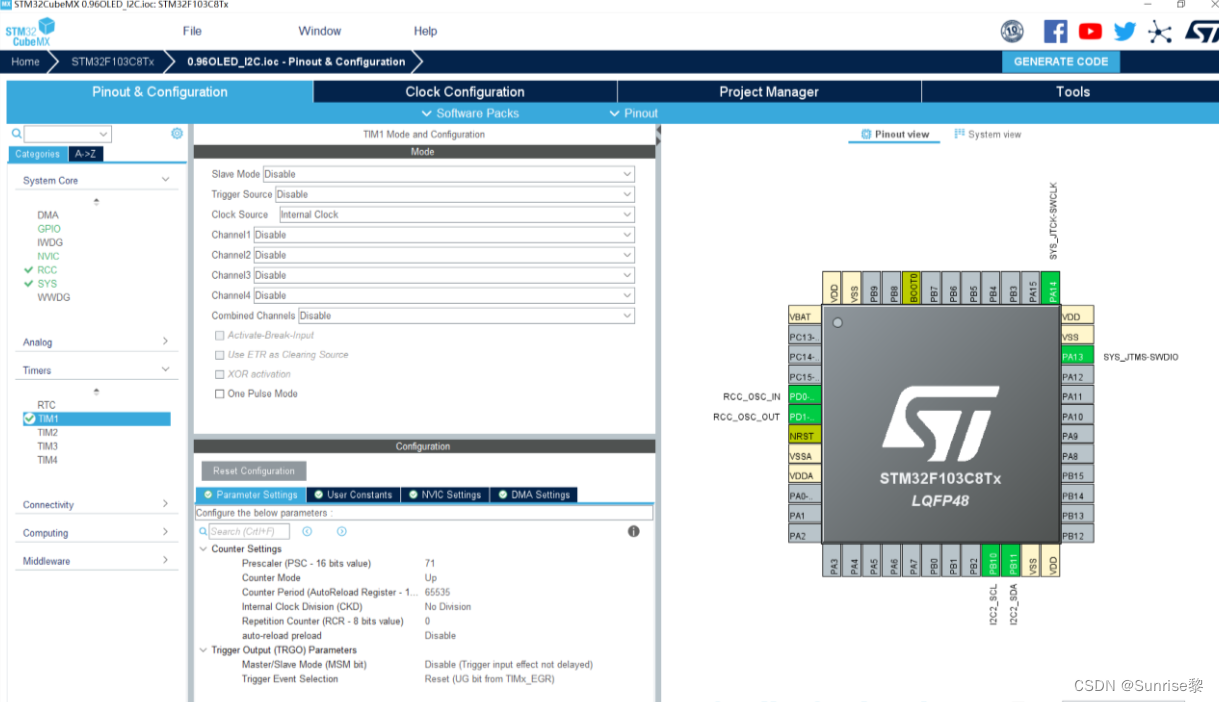Select RCC in the System Core list
Screen dimensions: 1219x702
(x=47, y=270)
